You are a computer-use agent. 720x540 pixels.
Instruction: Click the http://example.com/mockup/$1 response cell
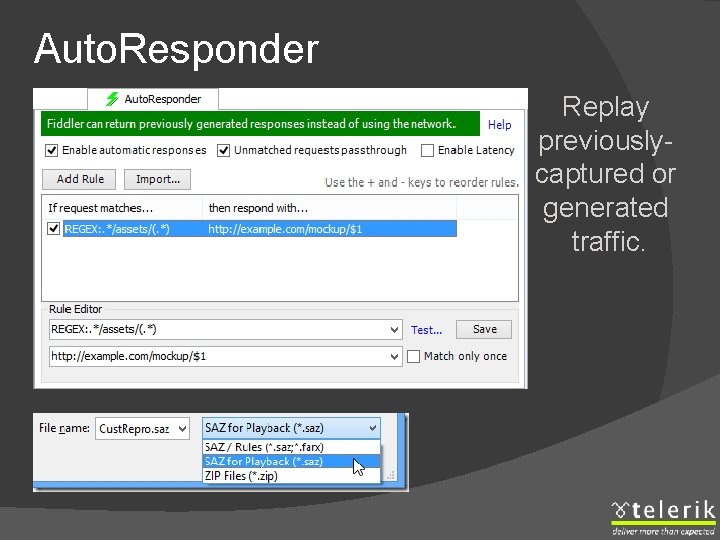[x=285, y=229]
